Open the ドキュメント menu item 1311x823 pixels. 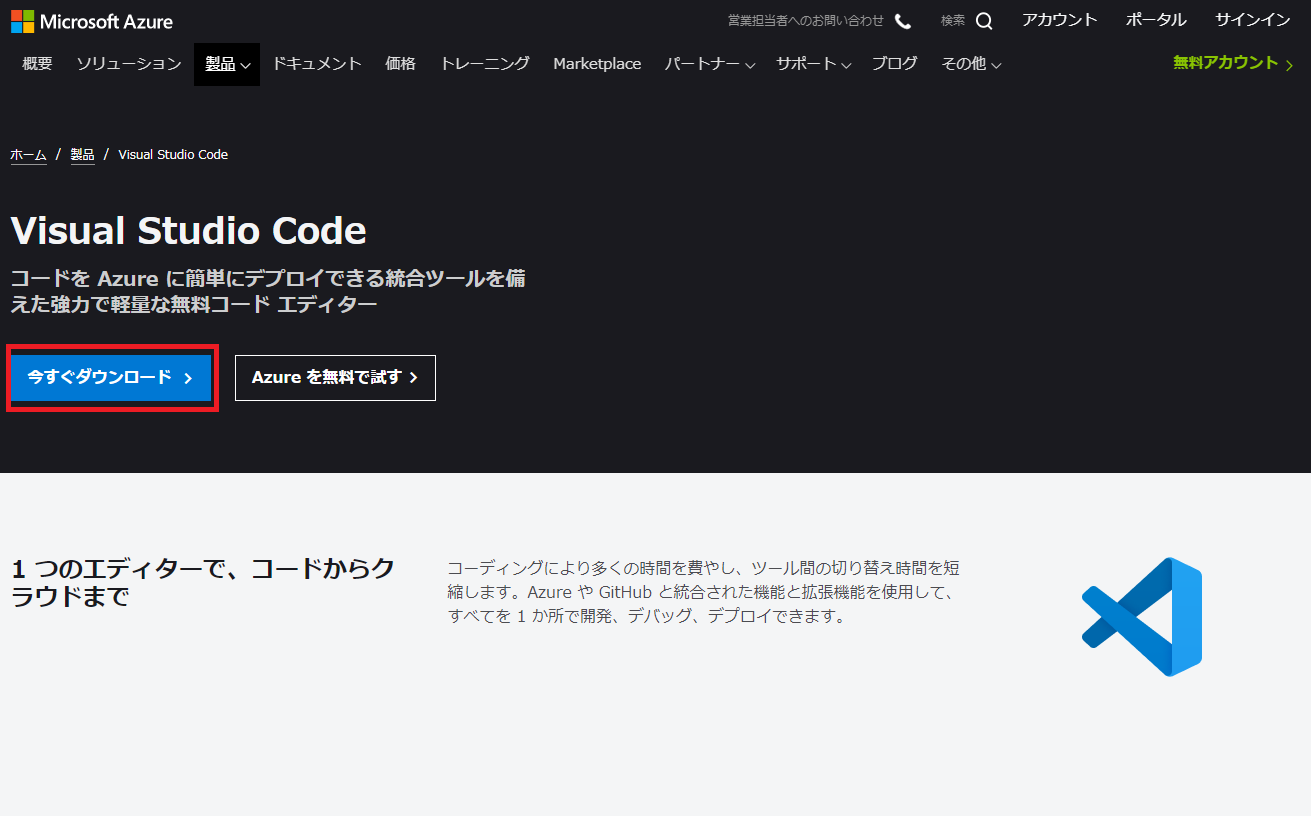click(317, 64)
